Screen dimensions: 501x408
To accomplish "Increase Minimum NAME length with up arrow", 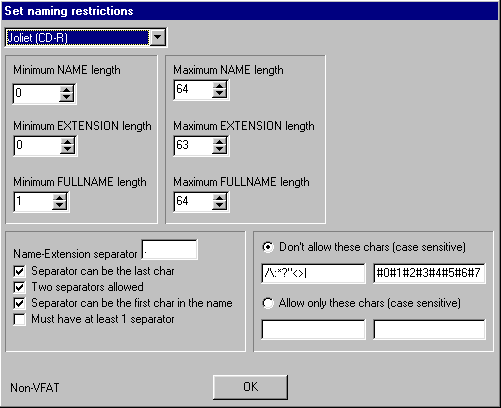I will coord(66,90).
